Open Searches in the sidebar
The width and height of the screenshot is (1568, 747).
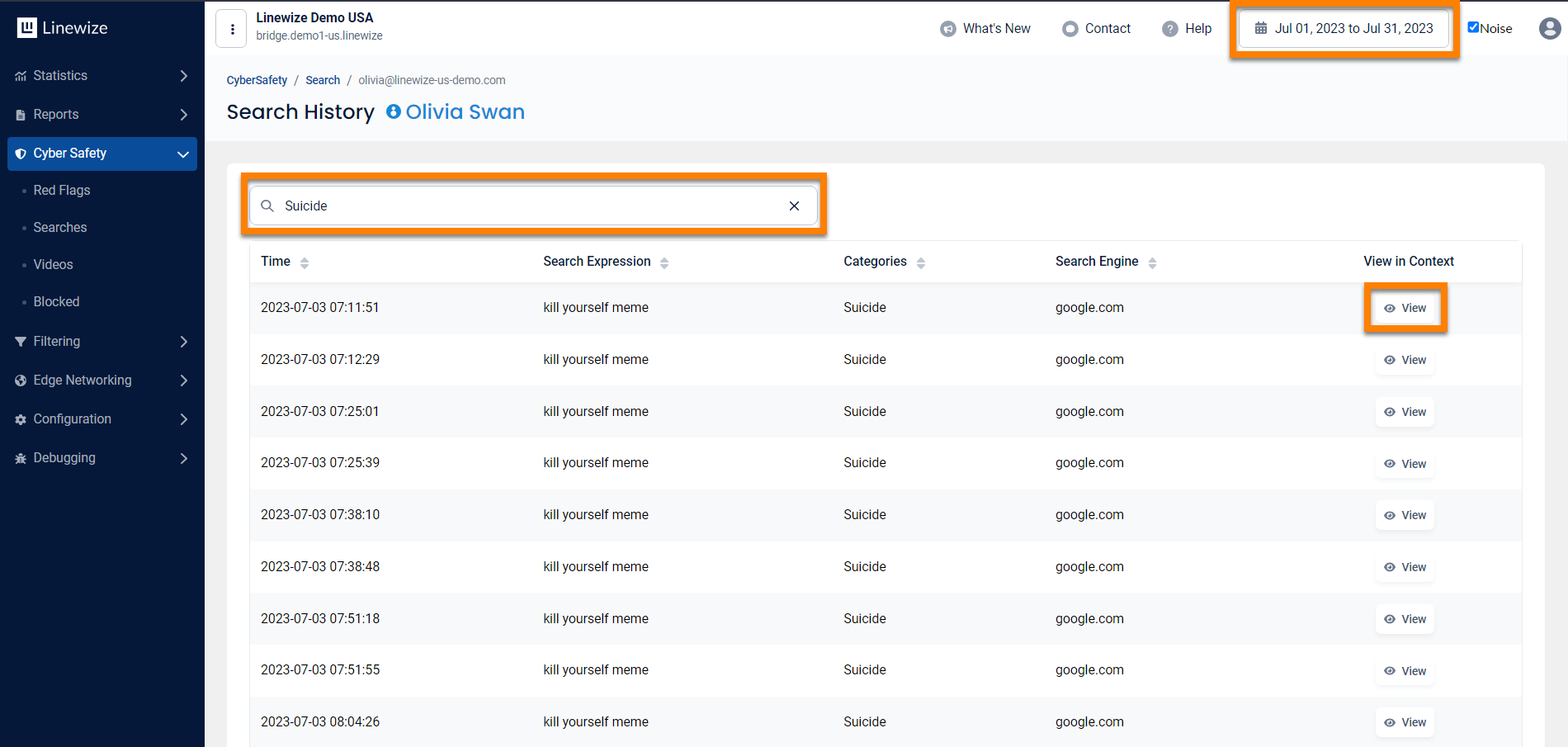(x=60, y=227)
